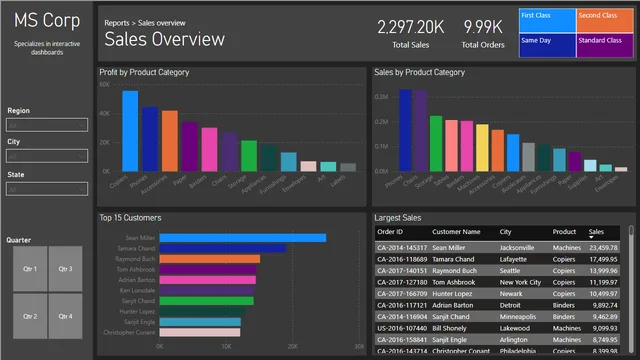Open the State dropdown filter

click(47, 189)
